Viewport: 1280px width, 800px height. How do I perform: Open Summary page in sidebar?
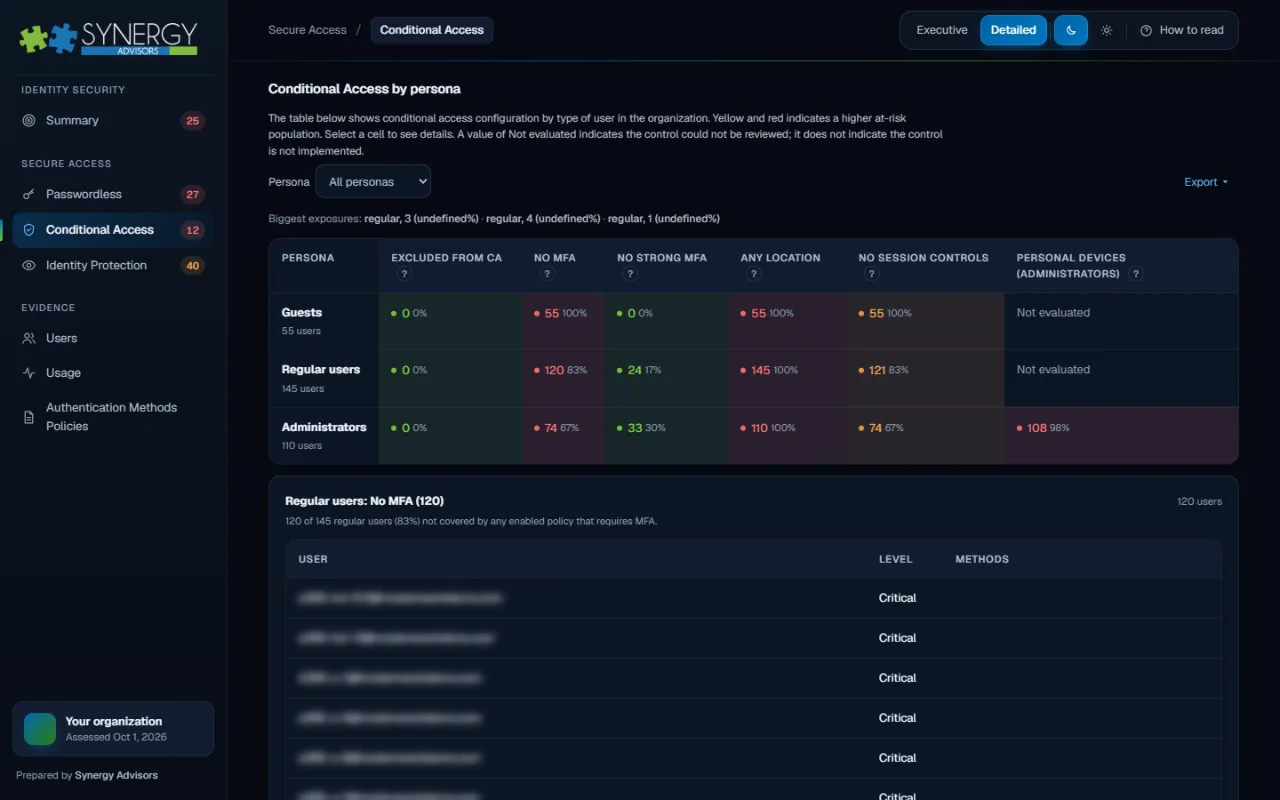coord(113,121)
